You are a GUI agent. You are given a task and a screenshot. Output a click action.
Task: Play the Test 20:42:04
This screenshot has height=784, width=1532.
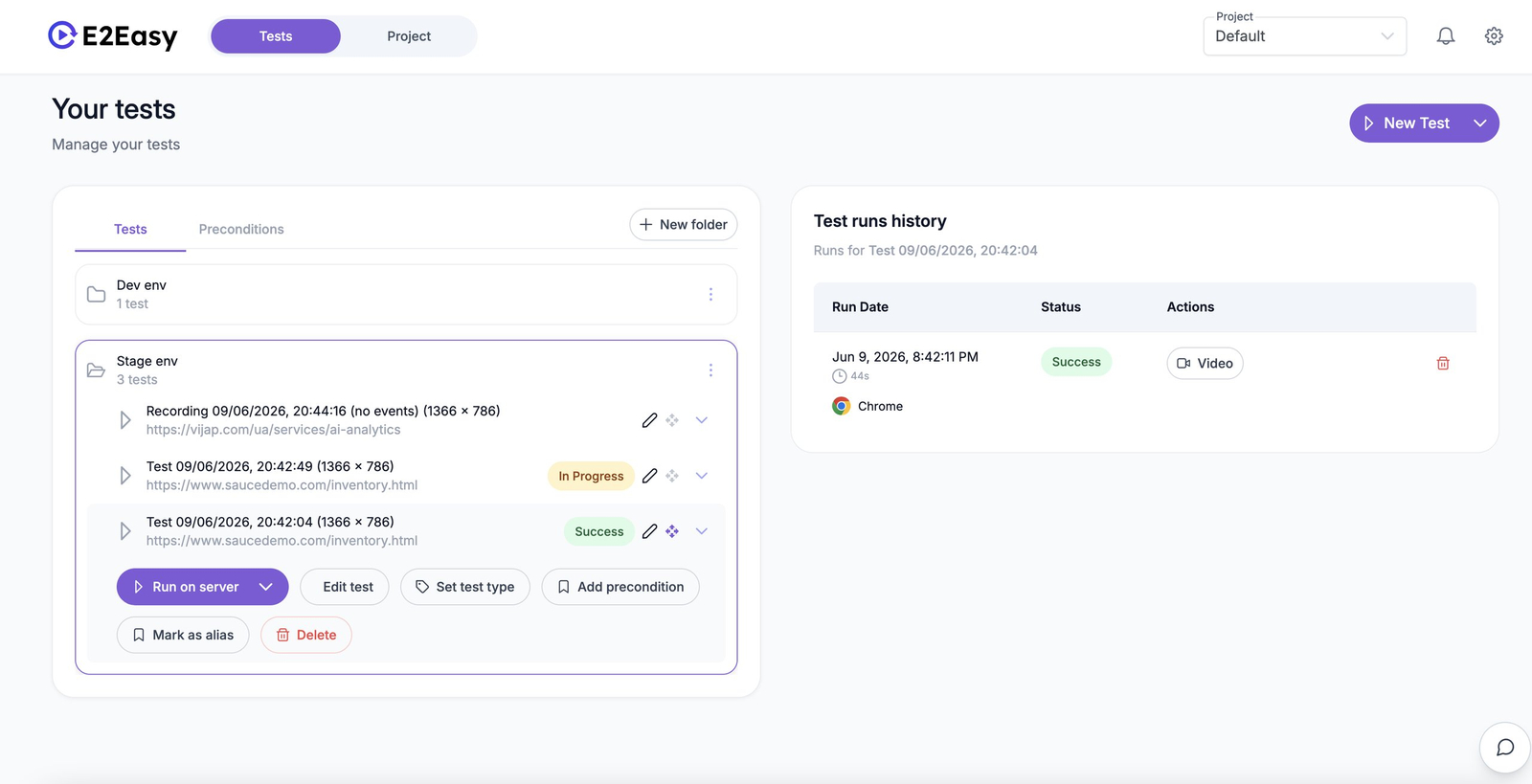coord(125,531)
